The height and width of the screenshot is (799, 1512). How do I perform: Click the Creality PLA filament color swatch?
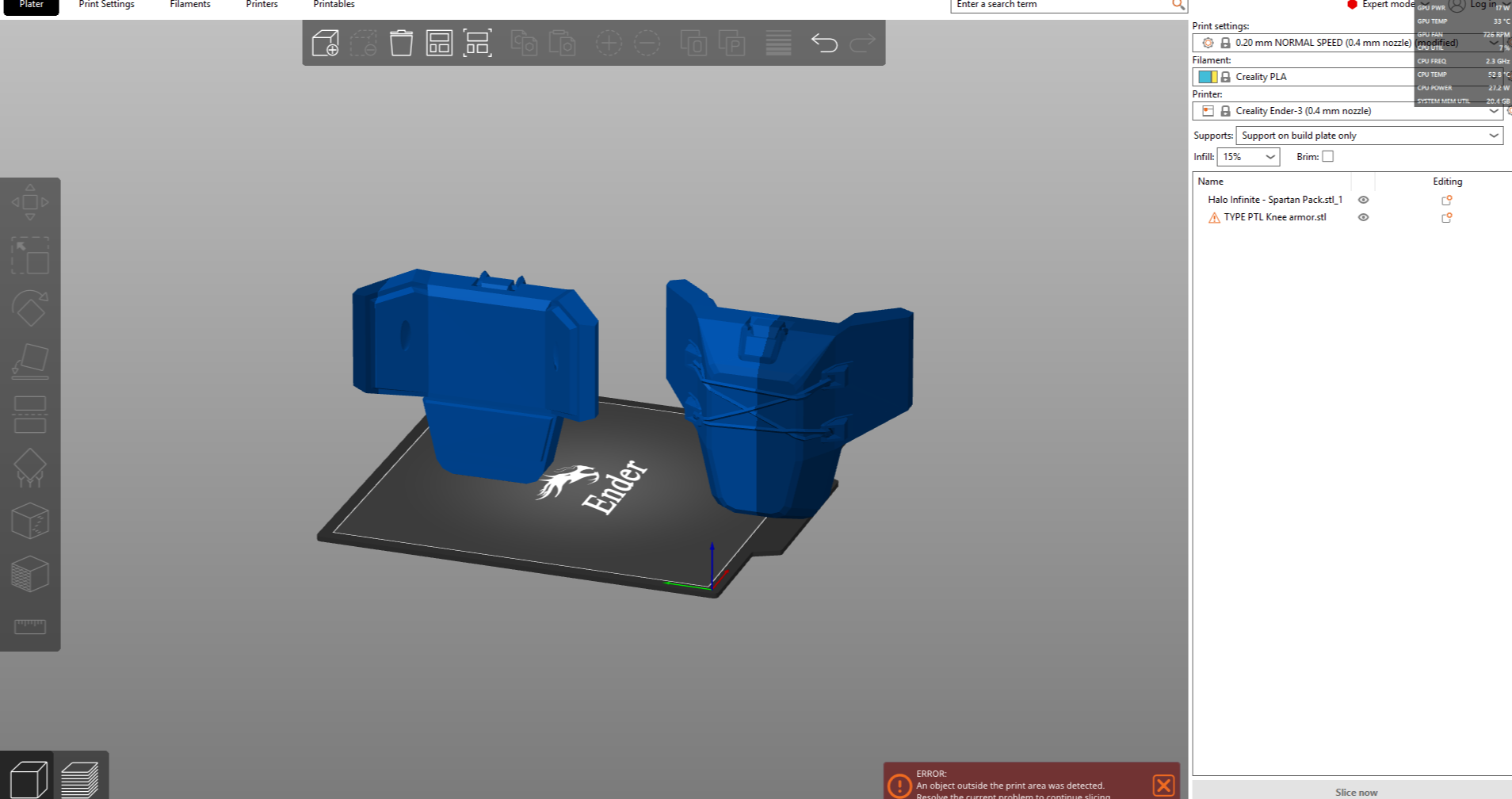click(1208, 77)
